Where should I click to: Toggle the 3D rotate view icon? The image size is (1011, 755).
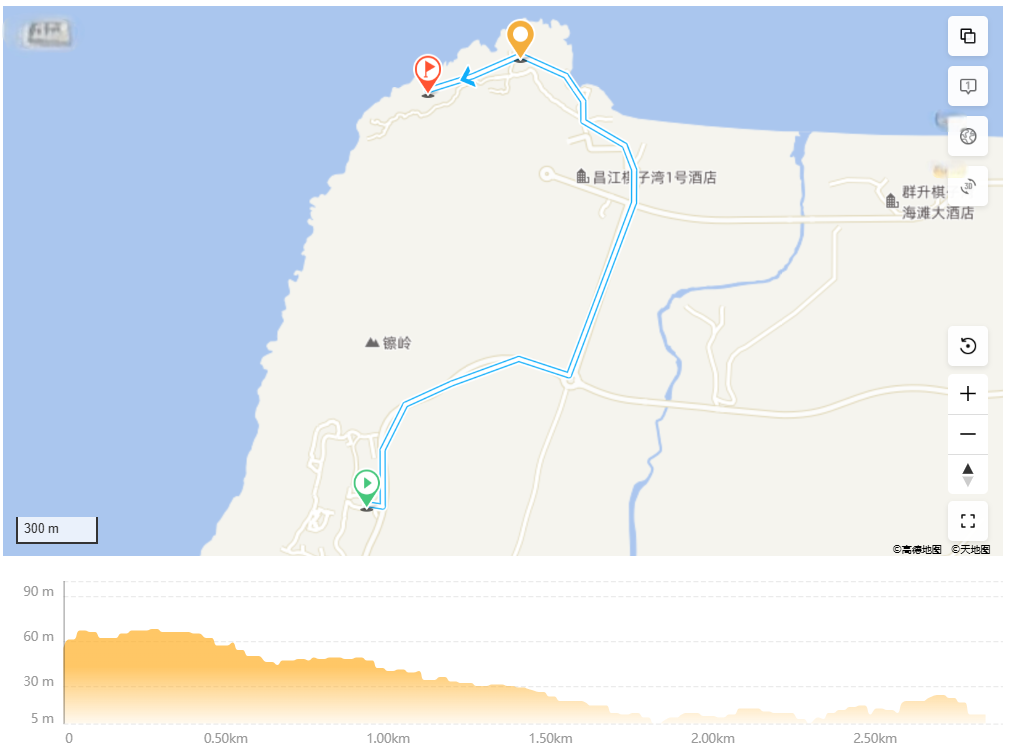pyautogui.click(x=967, y=186)
